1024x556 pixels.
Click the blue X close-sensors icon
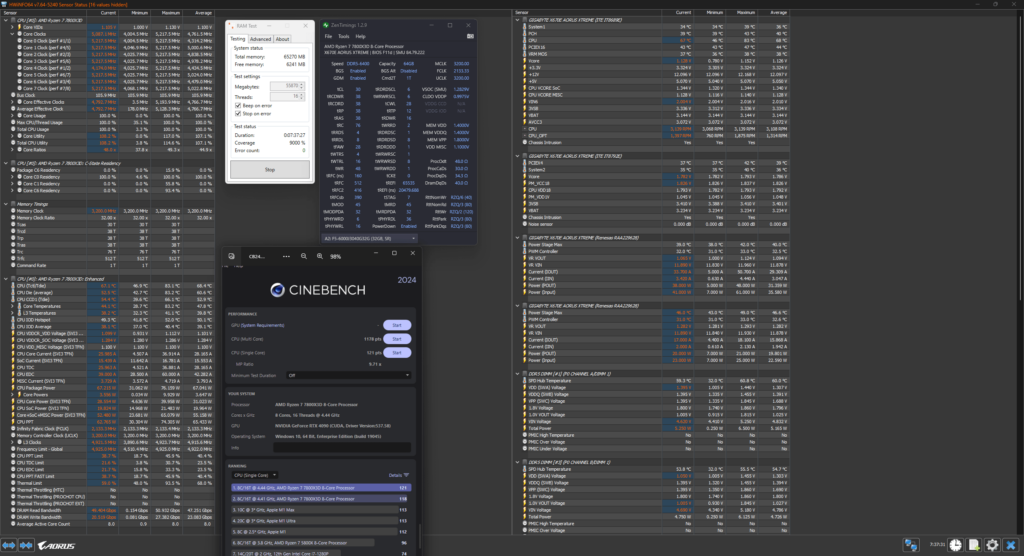1011,545
